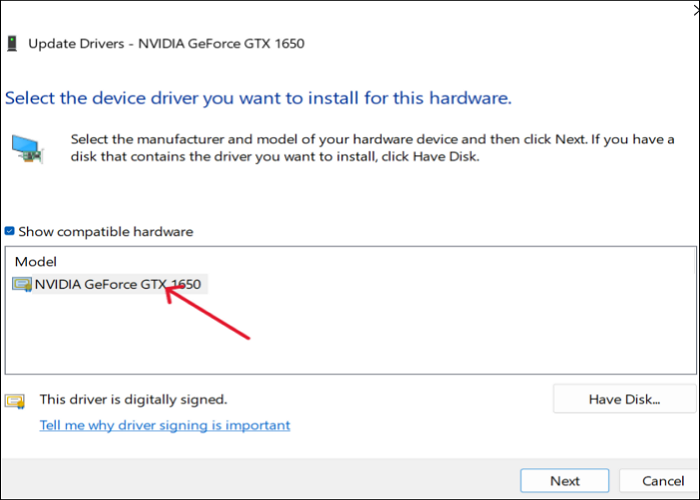This screenshot has height=500, width=700.
Task: Open "Tell me why driver signing is important" link
Action: pyautogui.click(x=165, y=425)
